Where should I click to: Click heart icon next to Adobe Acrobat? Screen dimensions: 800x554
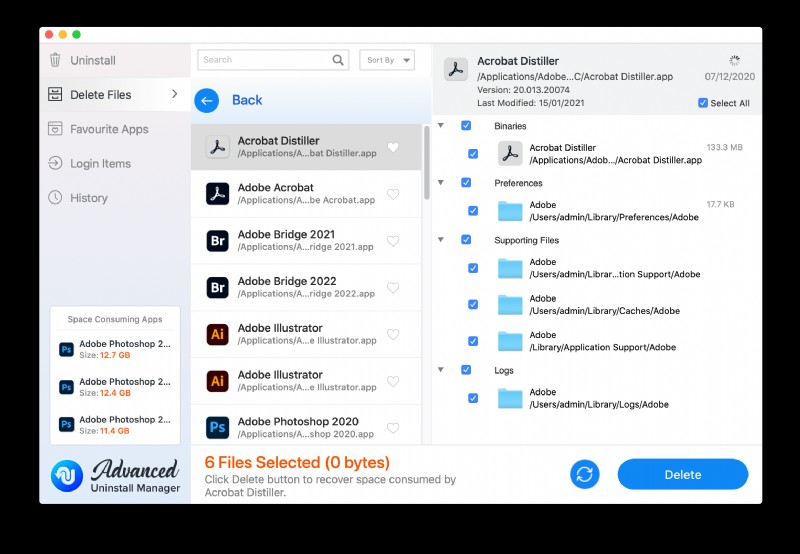[x=393, y=194]
